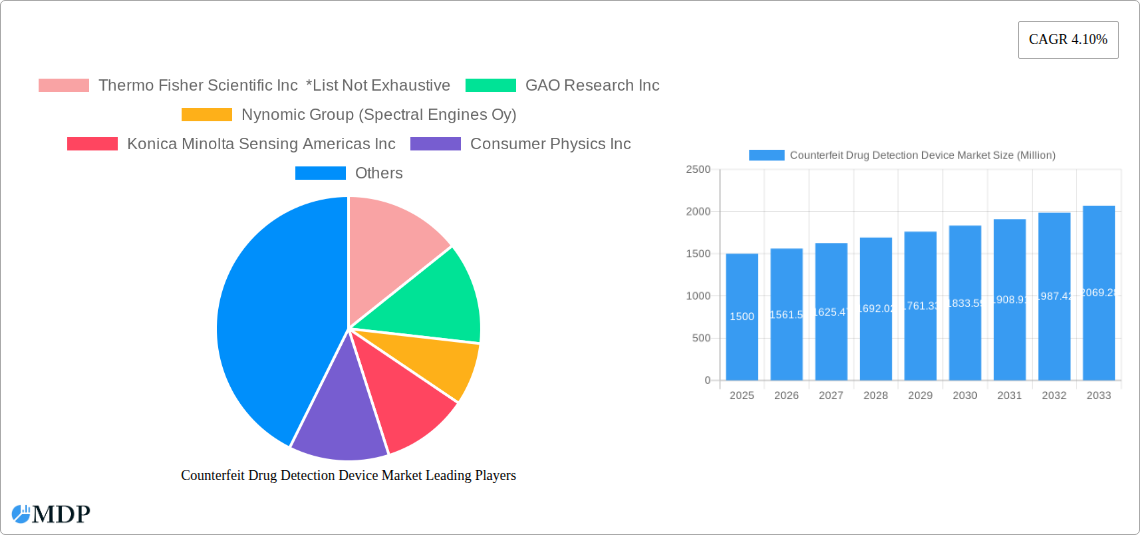1140x535 pixels.
Task: Click the 2031 bar in chart
Action: coord(1010,299)
